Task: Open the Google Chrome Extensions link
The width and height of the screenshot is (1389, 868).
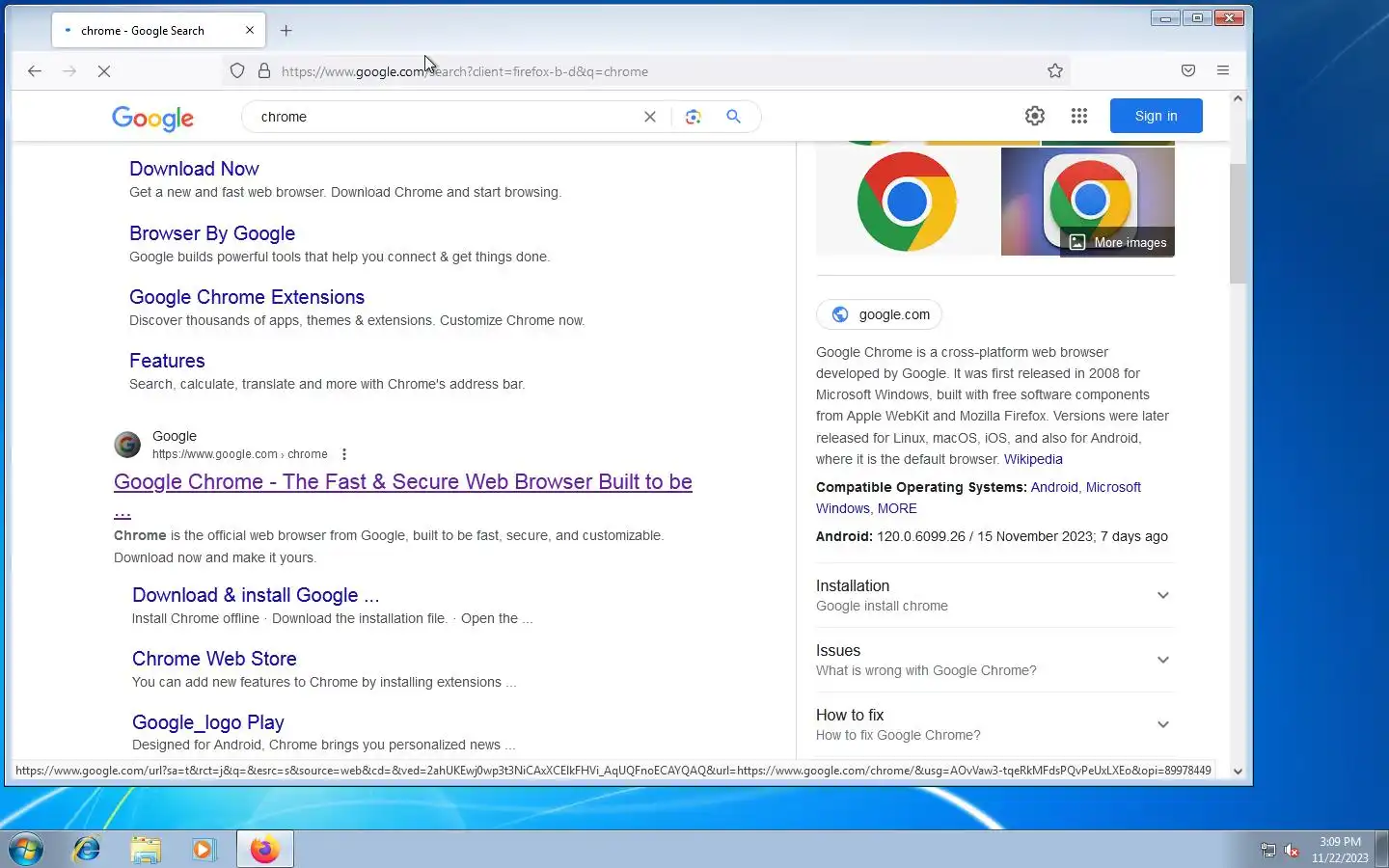Action: (247, 297)
